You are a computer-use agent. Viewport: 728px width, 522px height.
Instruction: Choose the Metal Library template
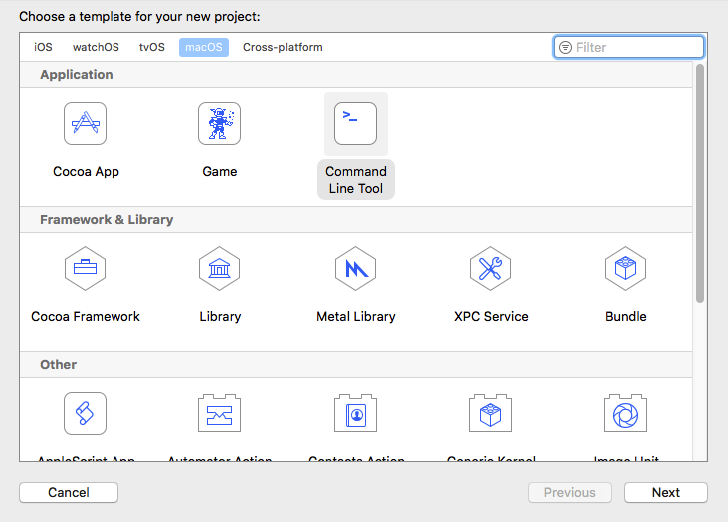coord(355,268)
